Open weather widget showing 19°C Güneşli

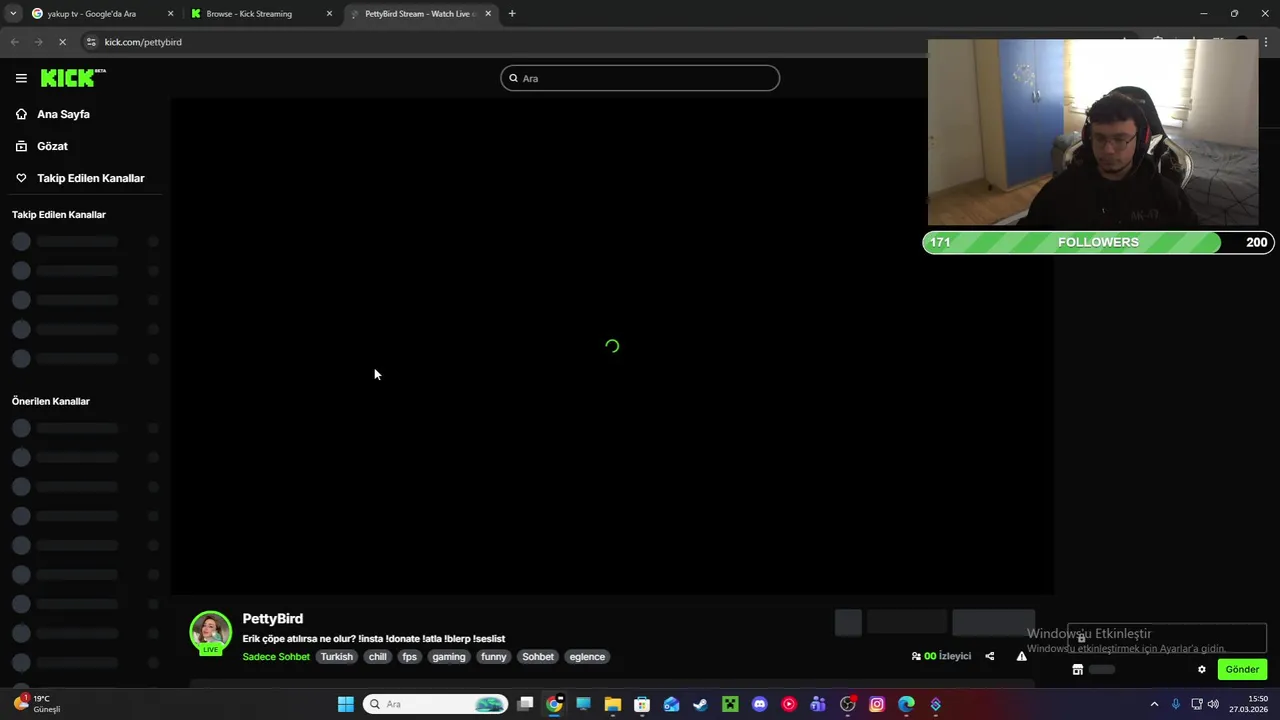(x=38, y=704)
